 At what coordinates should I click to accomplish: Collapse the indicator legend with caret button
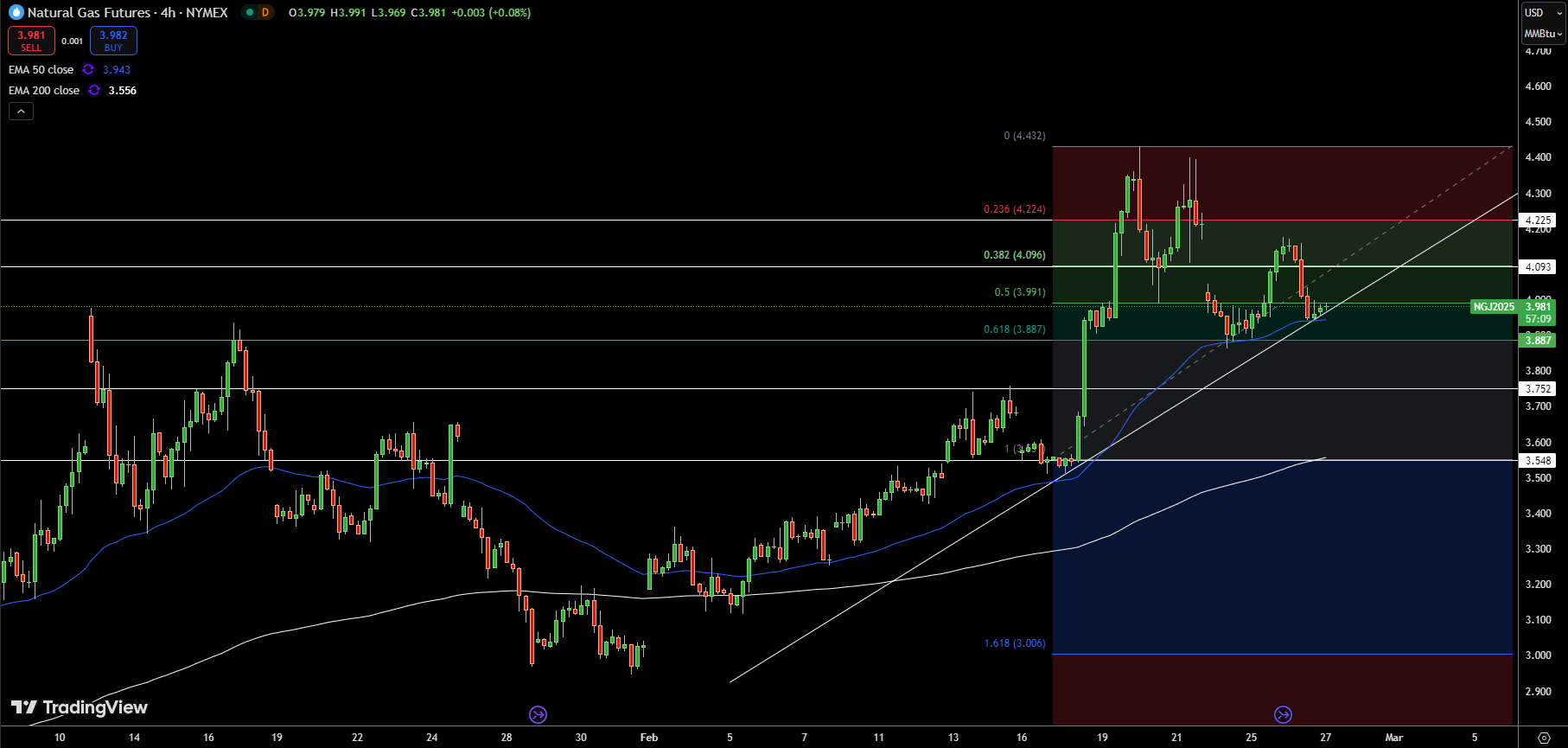(21, 111)
